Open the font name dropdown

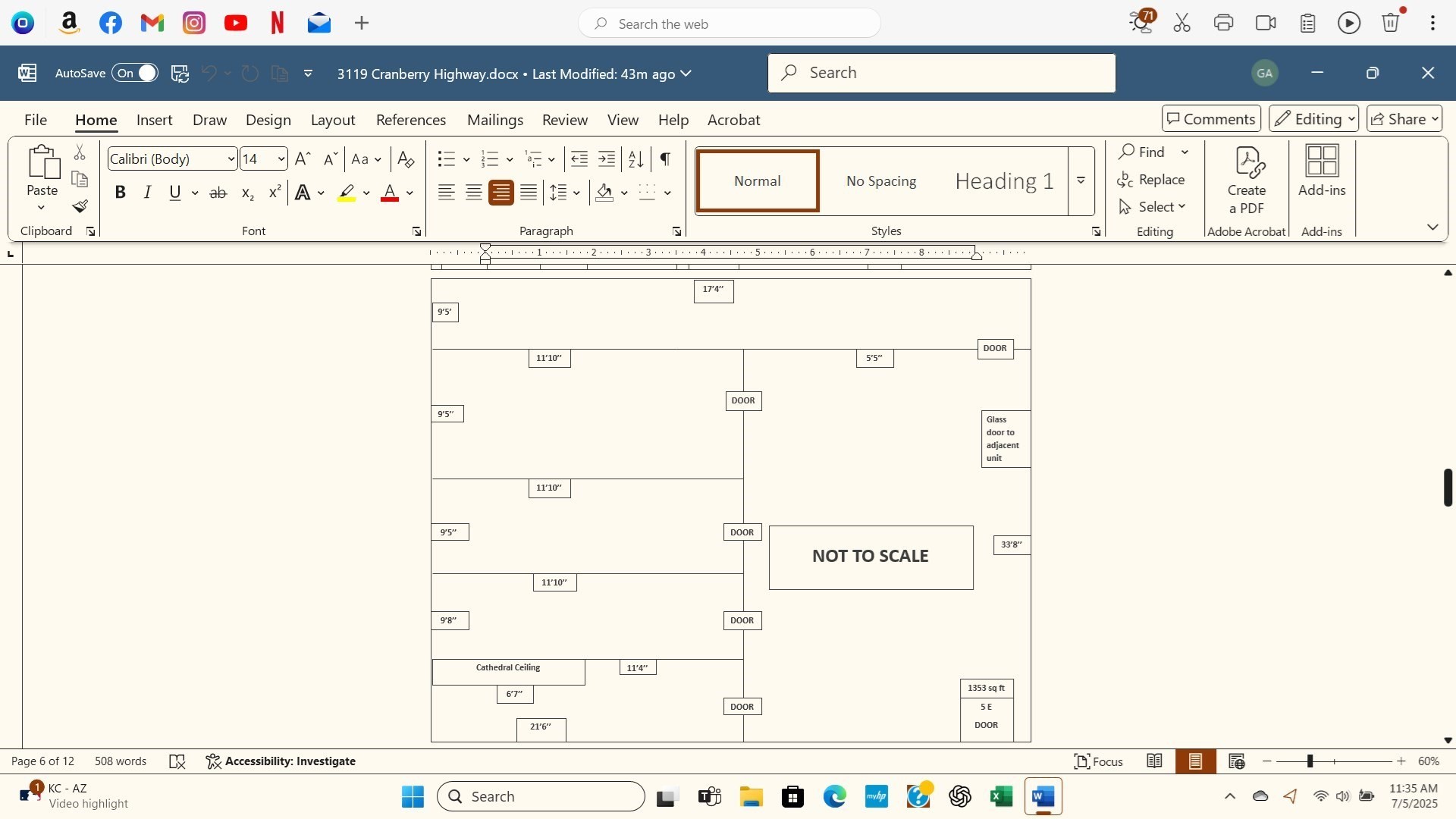click(x=231, y=159)
